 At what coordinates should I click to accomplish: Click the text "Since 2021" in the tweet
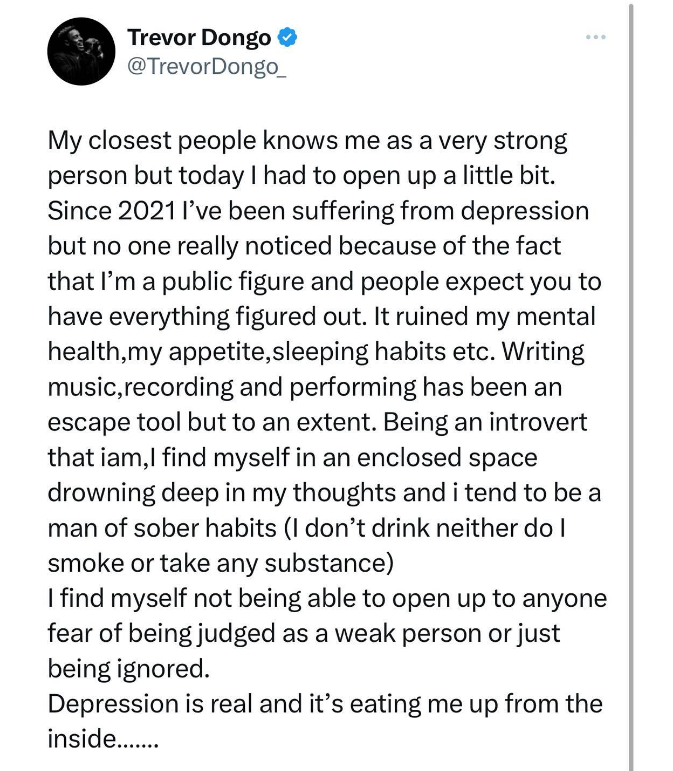click(x=112, y=211)
